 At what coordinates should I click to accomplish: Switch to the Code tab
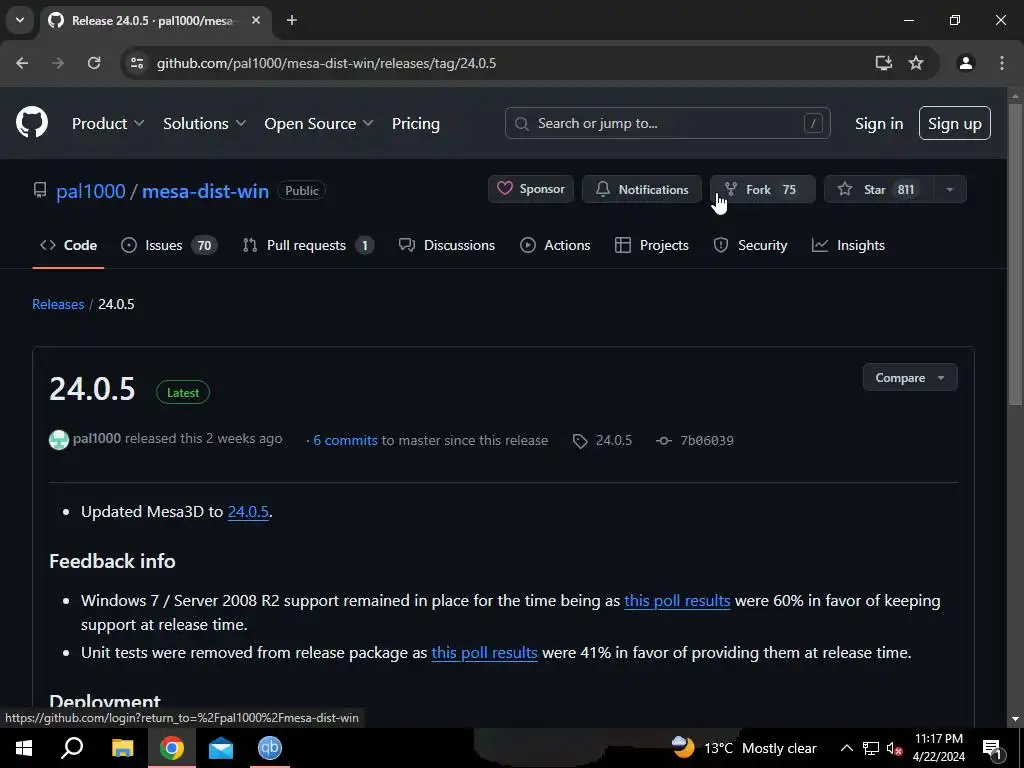[69, 246]
